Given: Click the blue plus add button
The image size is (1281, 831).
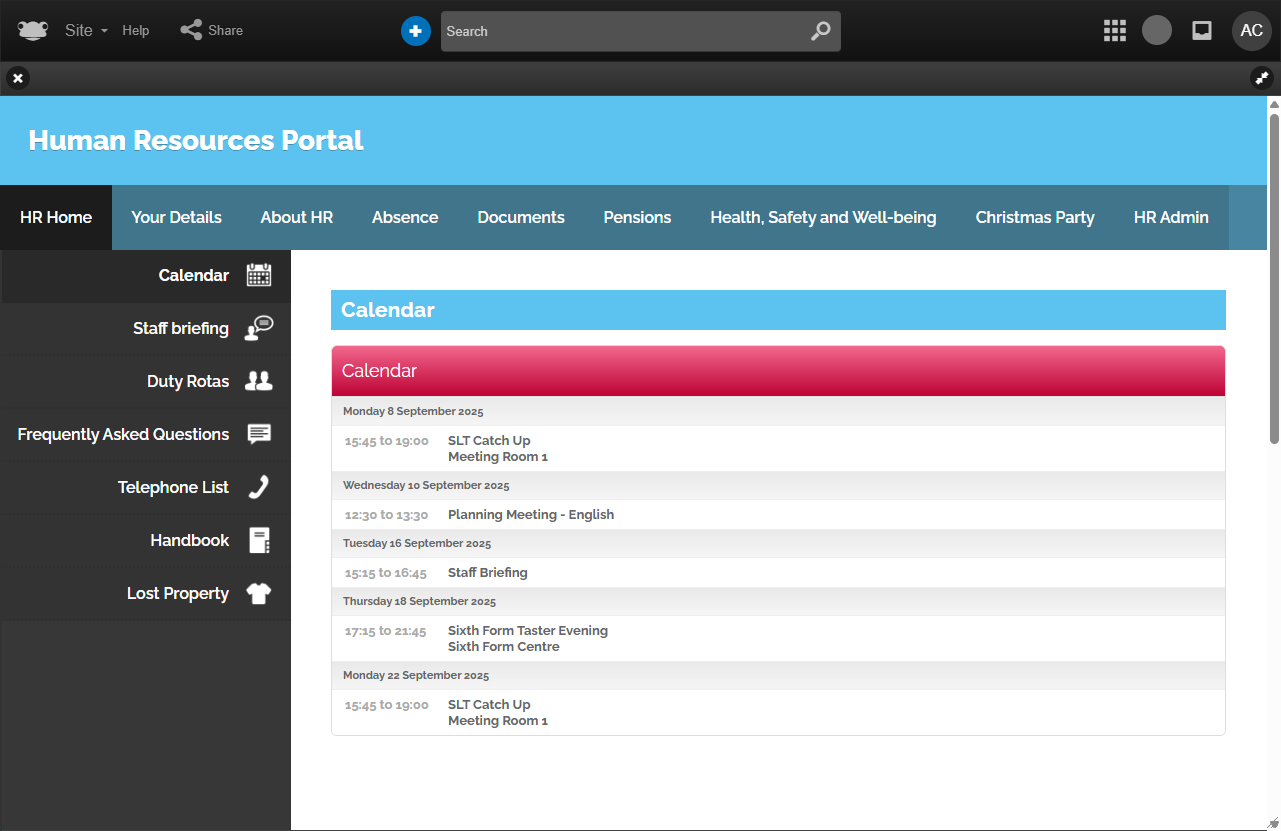Looking at the screenshot, I should coord(415,31).
